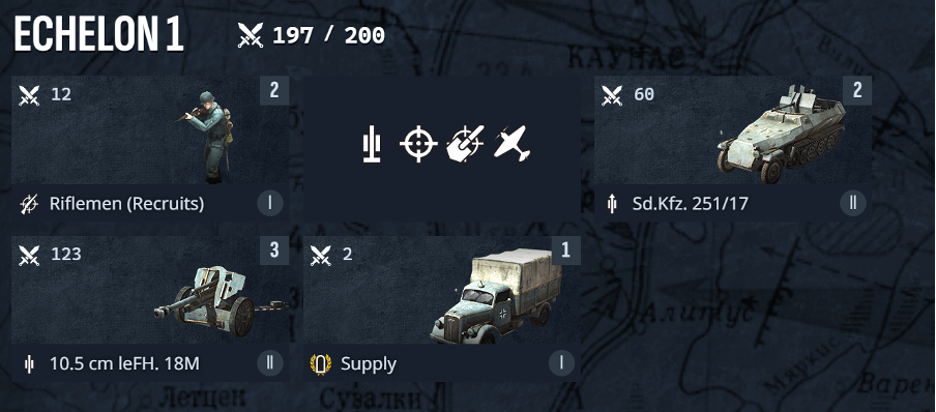This screenshot has height=412, width=936.
Task: Click unit type icon beside Riflemen (Recruits)
Action: pos(29,204)
